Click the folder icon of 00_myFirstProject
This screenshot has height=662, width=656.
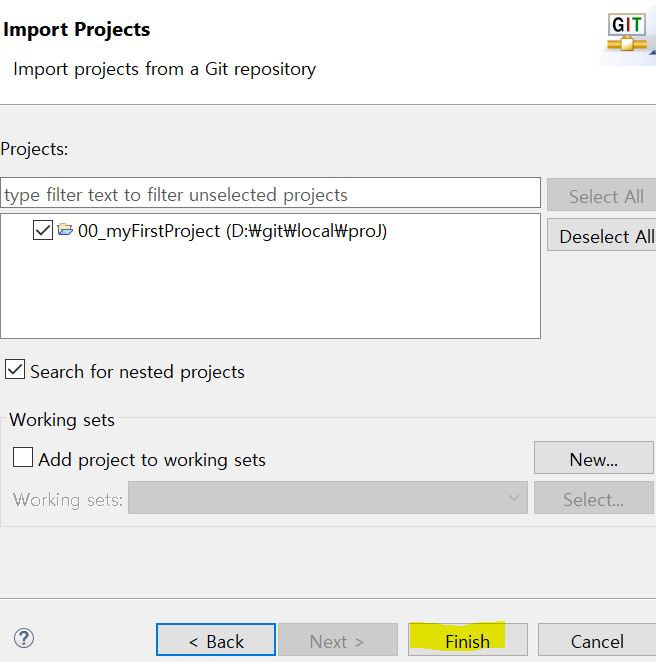[65, 230]
